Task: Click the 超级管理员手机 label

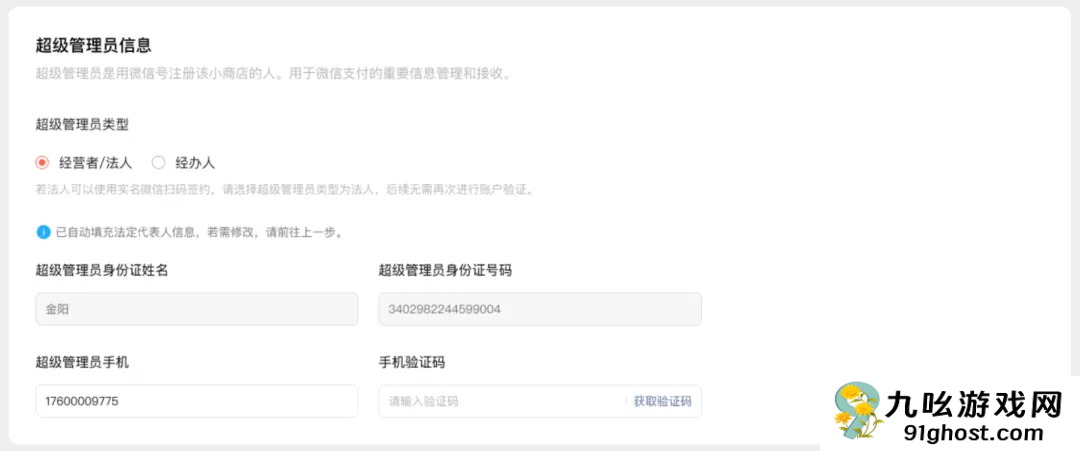Action: pos(82,362)
